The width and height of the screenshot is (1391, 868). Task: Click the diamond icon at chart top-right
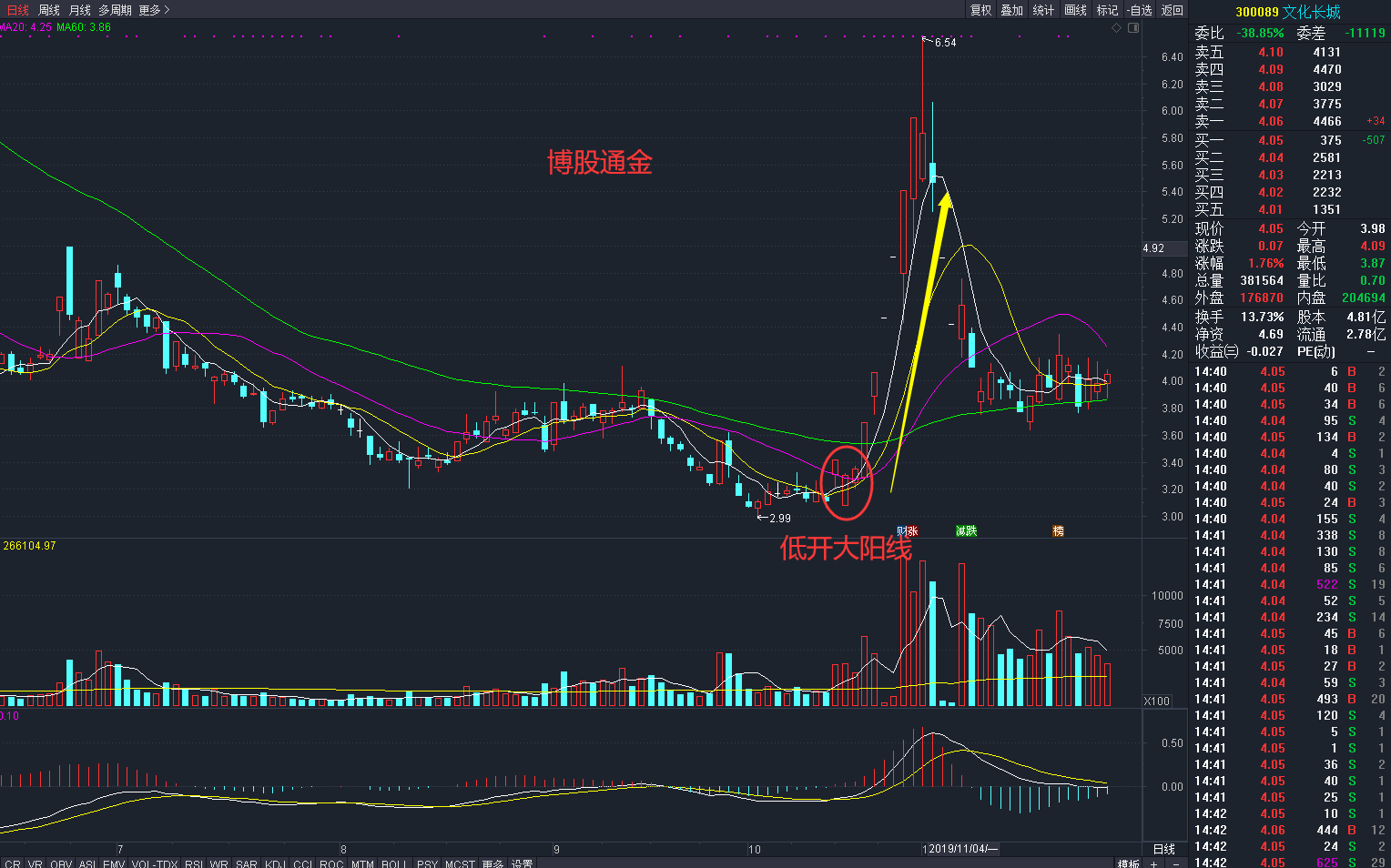coord(1117,28)
